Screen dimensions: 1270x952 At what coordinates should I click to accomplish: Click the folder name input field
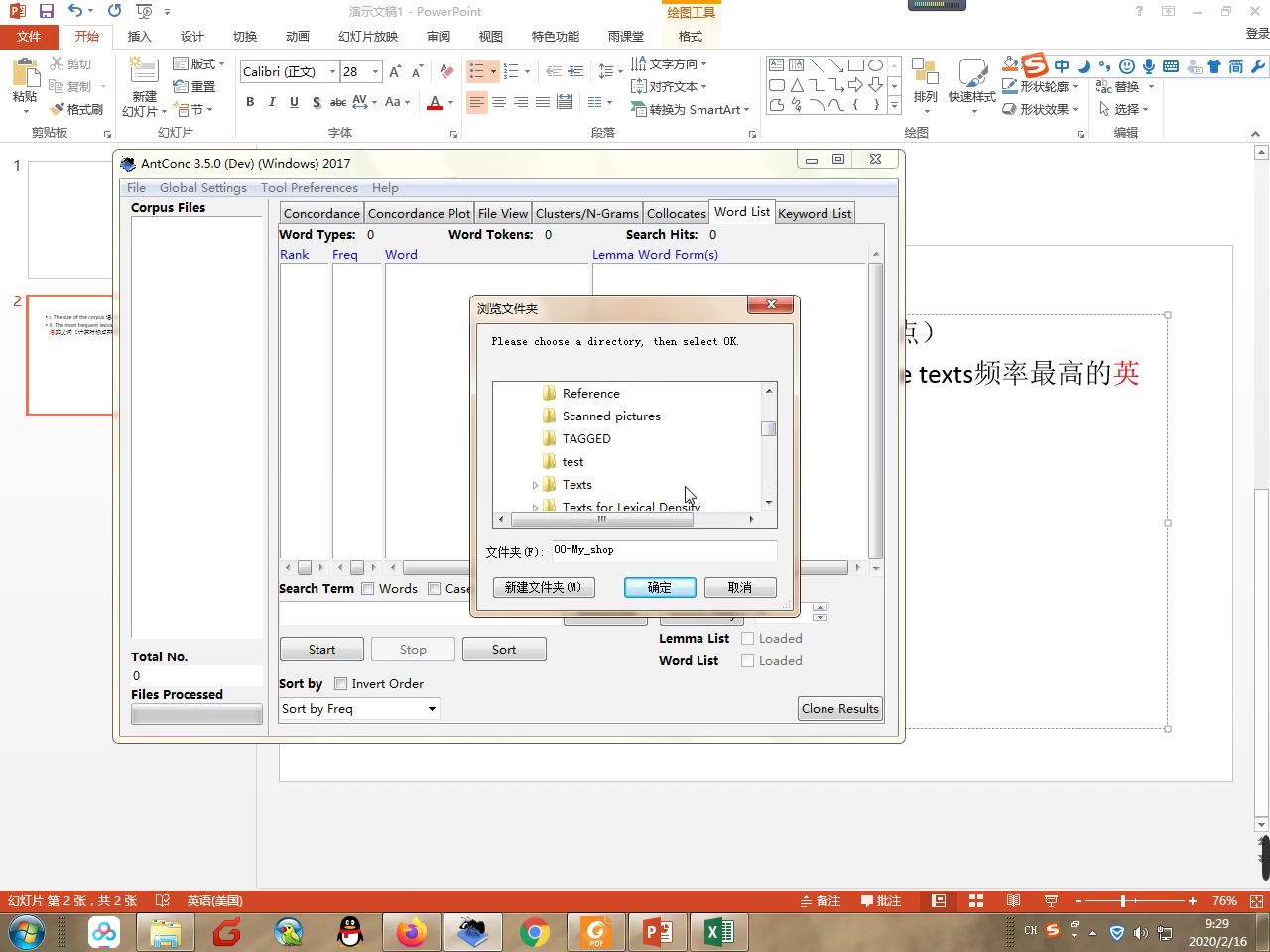pos(664,550)
